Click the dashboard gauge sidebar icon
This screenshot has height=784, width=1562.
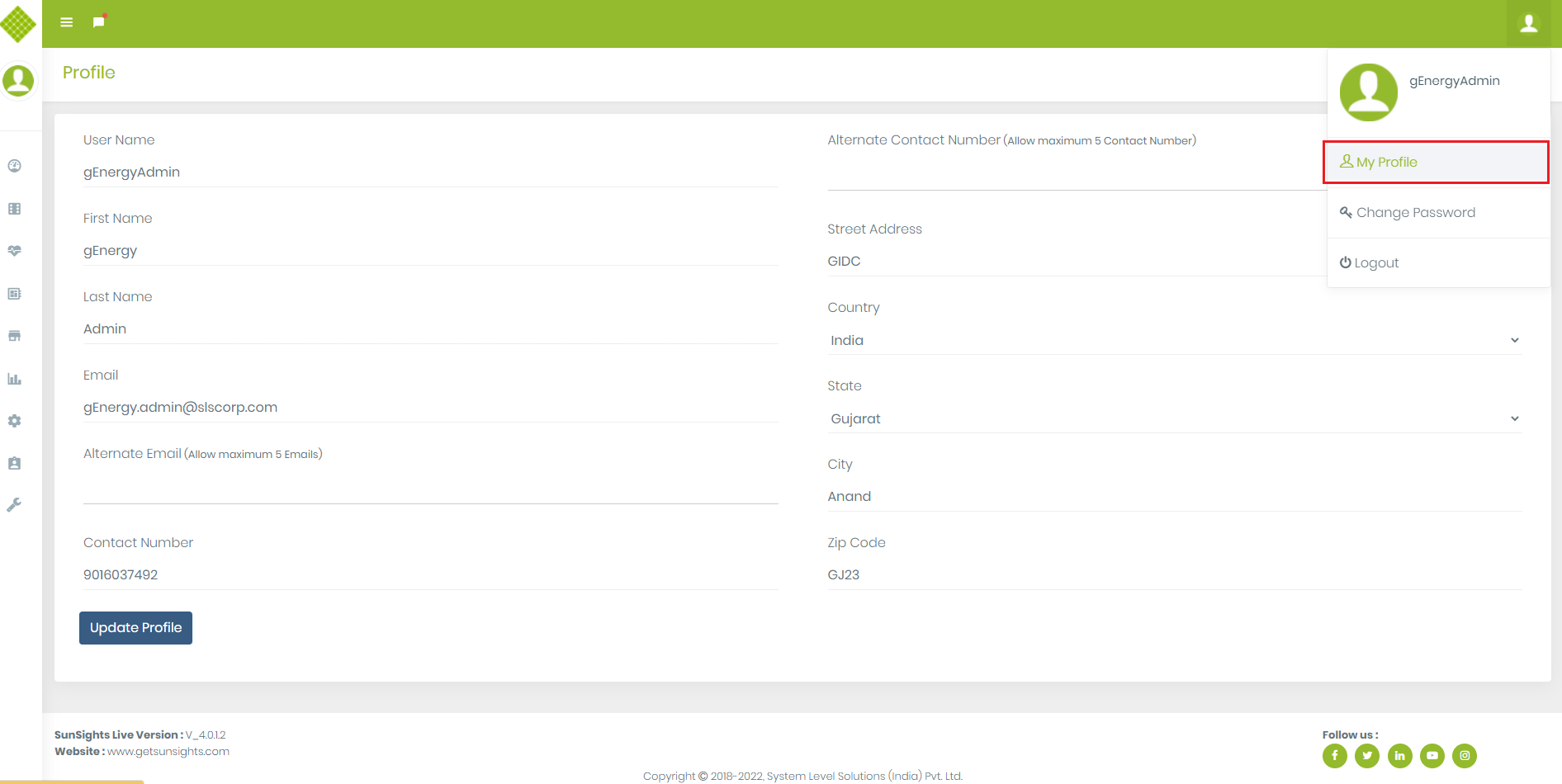point(15,166)
